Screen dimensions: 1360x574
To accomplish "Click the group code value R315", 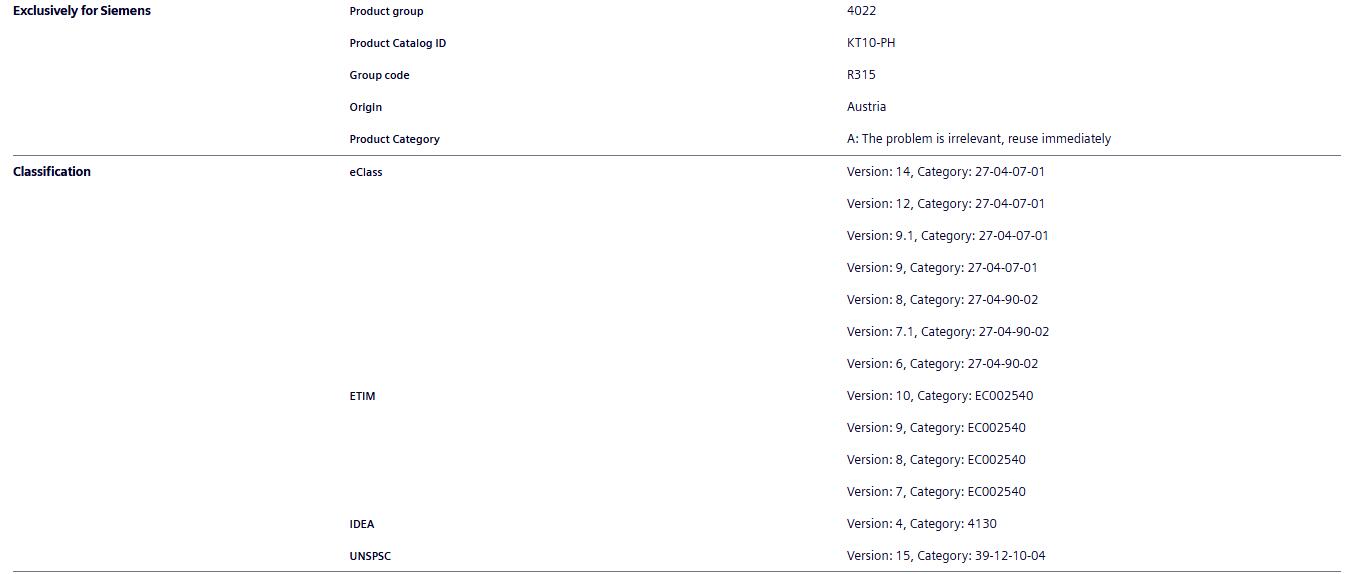I will coord(861,75).
